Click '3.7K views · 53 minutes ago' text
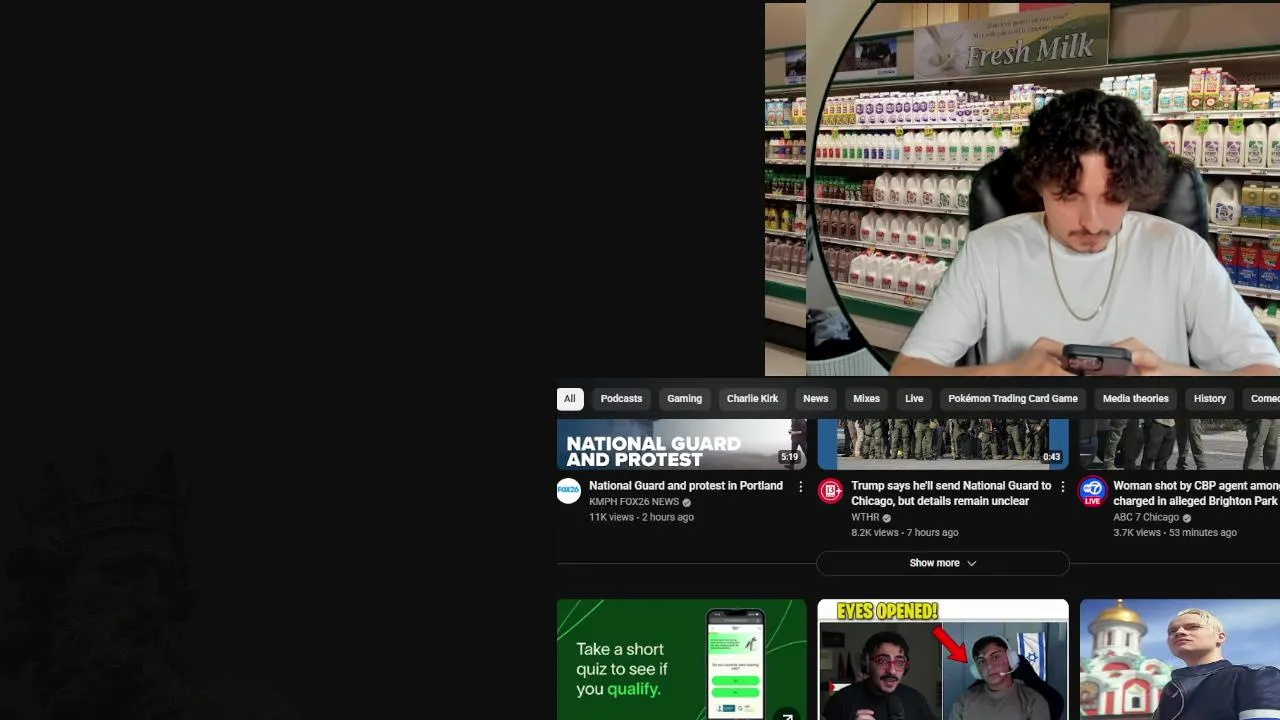 pos(1175,533)
